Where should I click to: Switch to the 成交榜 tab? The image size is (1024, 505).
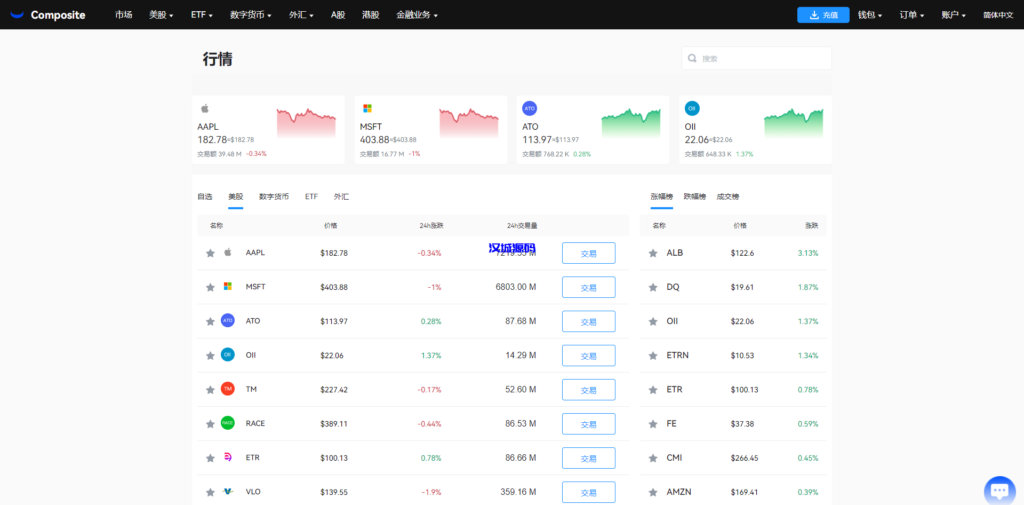click(x=728, y=196)
